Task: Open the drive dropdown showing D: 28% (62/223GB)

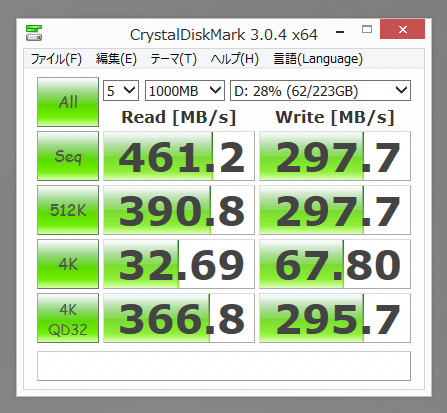Action: pyautogui.click(x=320, y=91)
